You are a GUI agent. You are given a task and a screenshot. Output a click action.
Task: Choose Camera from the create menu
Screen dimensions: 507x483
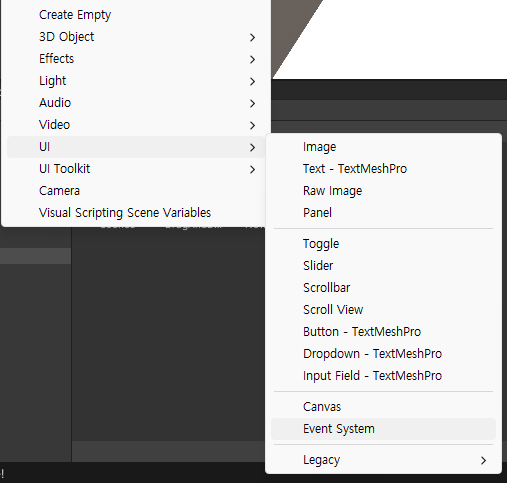click(136, 191)
